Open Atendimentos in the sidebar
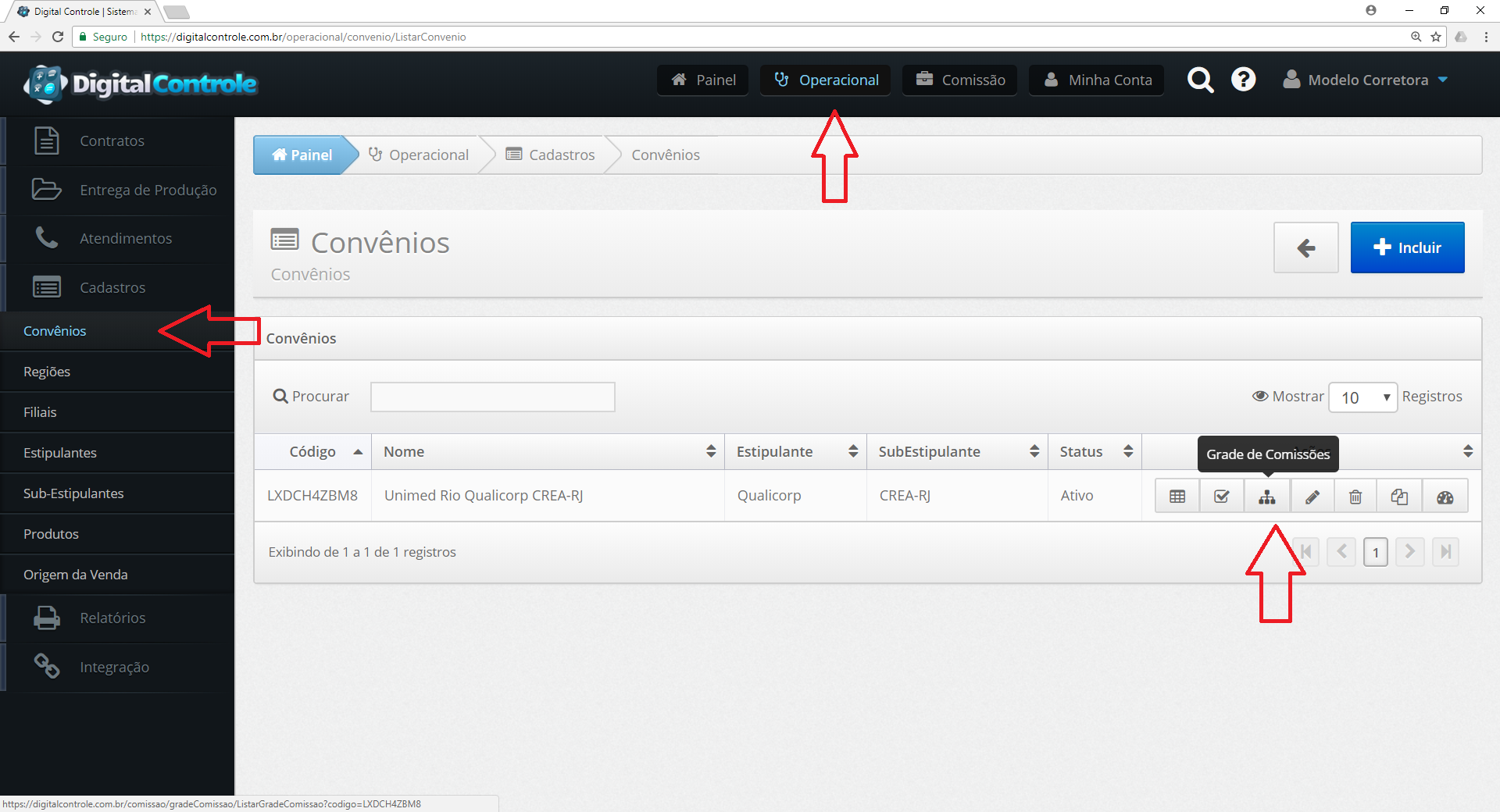 pyautogui.click(x=117, y=238)
